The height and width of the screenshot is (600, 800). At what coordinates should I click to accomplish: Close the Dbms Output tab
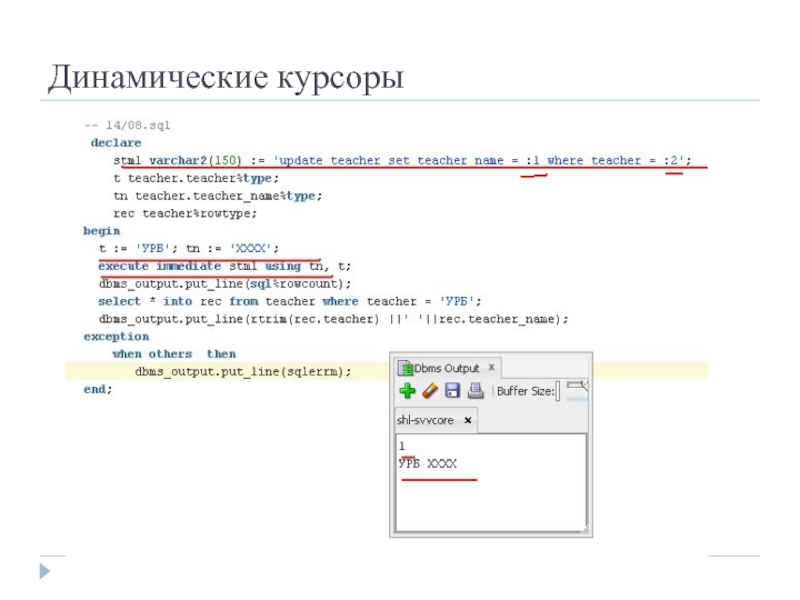tap(491, 368)
